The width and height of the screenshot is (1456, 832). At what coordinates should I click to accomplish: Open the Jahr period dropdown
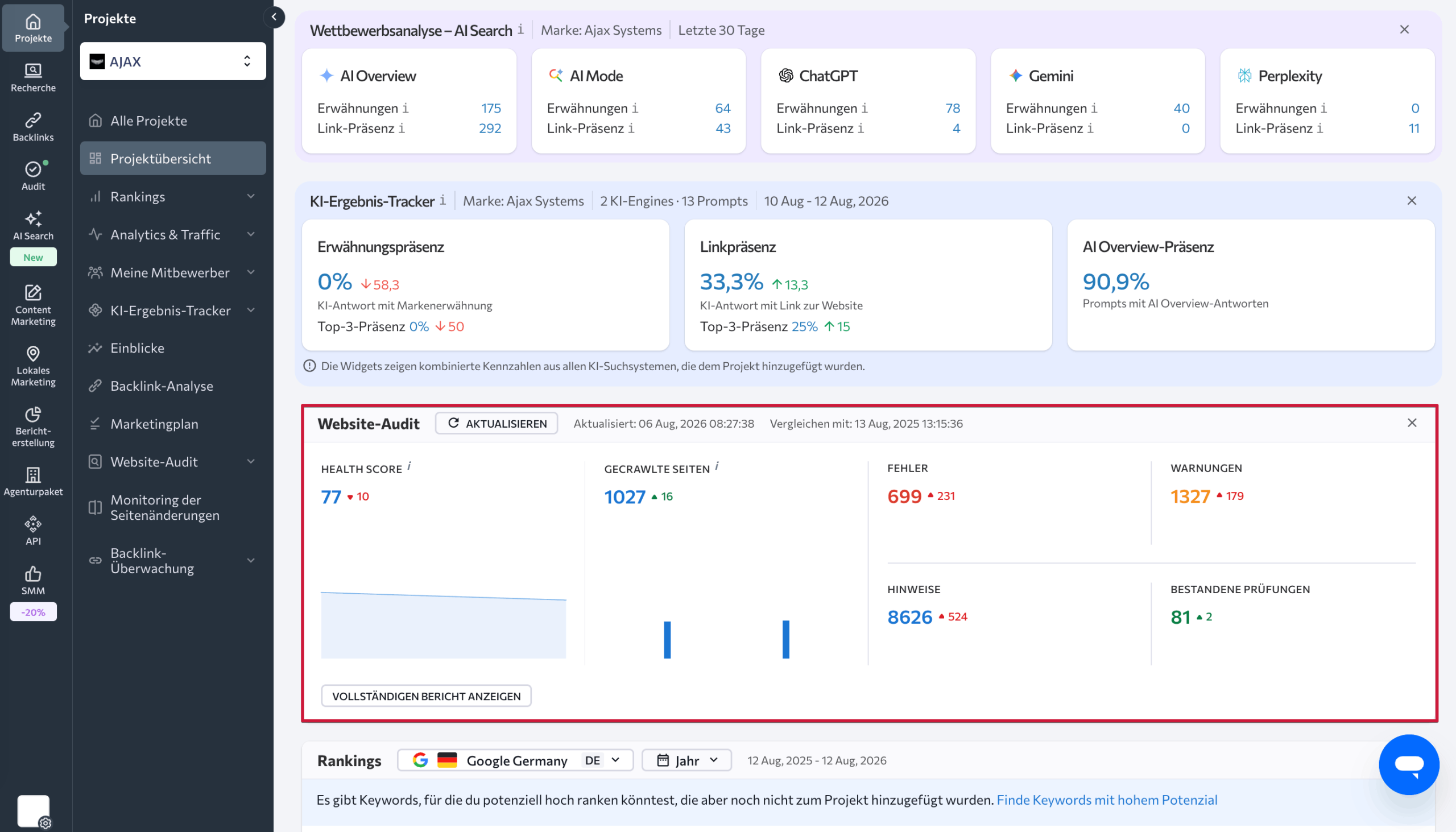tap(686, 760)
